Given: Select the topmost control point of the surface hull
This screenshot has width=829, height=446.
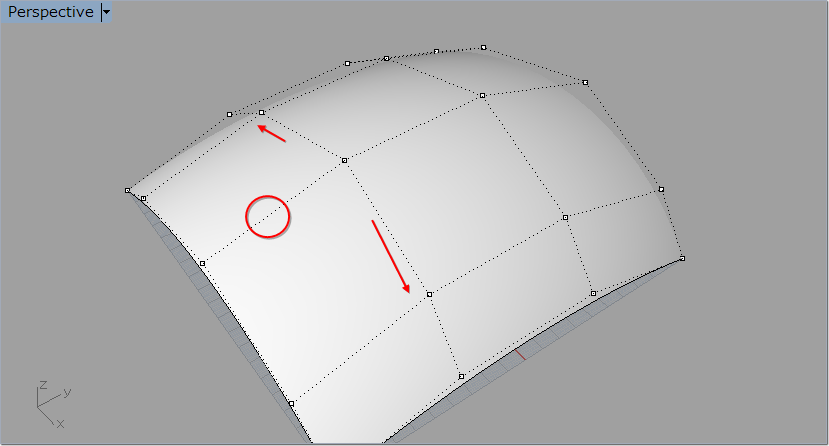Looking at the screenshot, I should [x=483, y=48].
